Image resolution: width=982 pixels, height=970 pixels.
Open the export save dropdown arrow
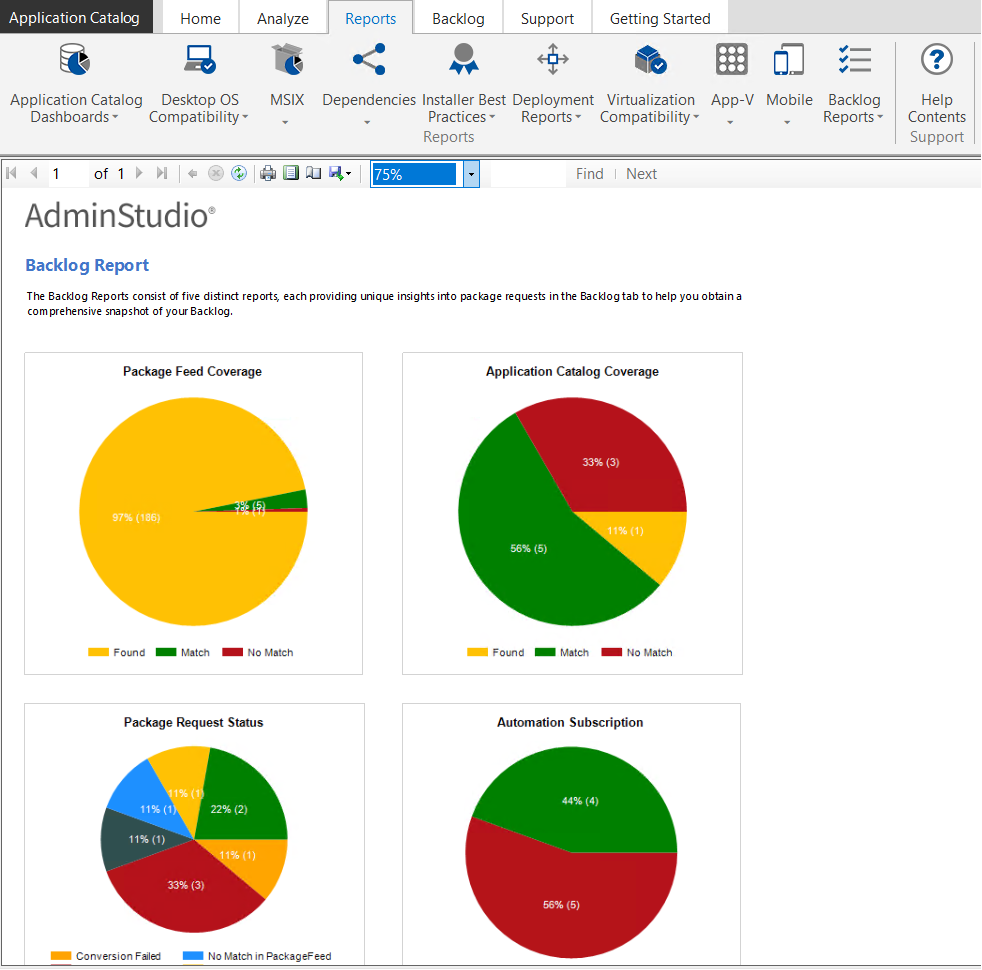(x=349, y=175)
